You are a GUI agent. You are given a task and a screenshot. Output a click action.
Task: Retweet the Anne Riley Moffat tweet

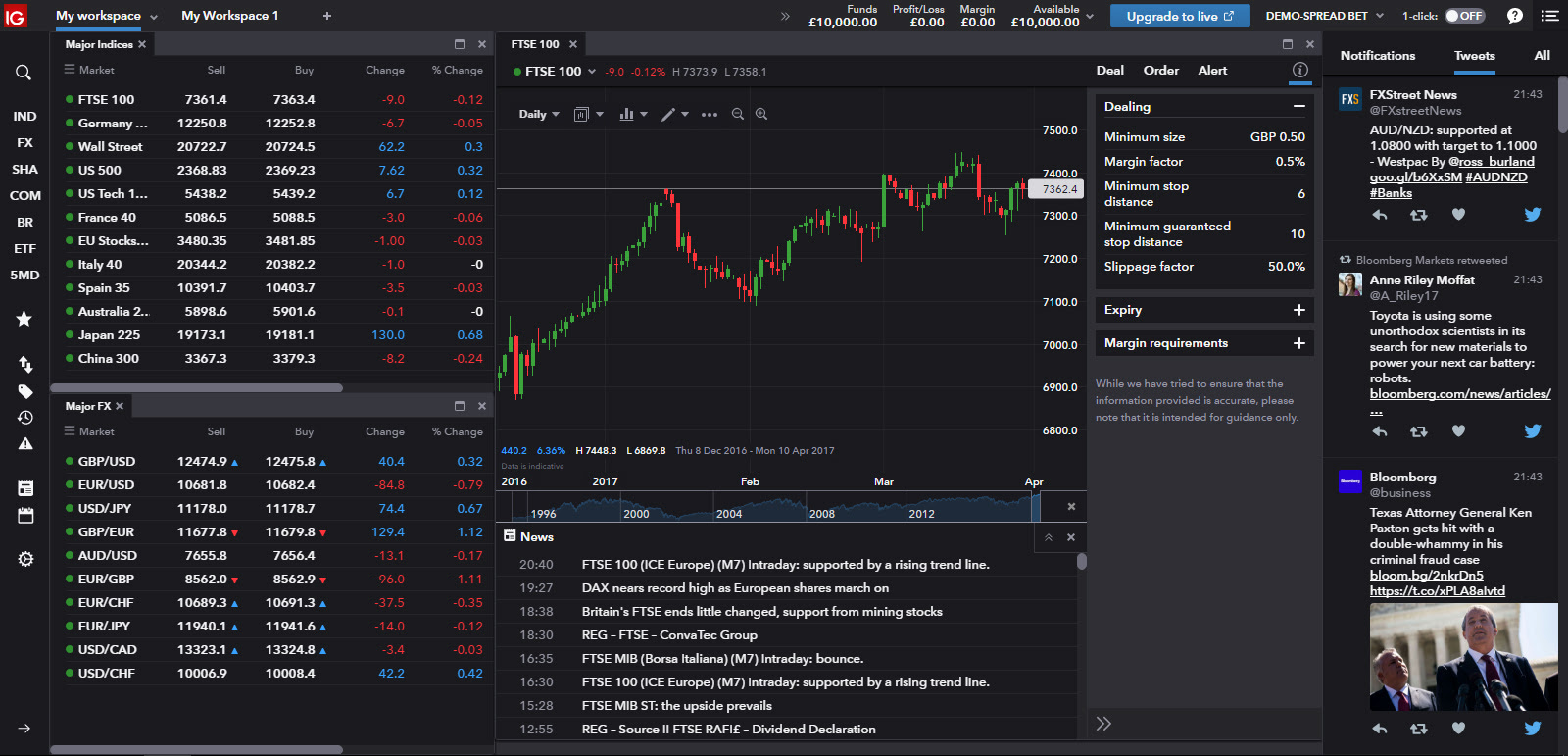(1418, 431)
